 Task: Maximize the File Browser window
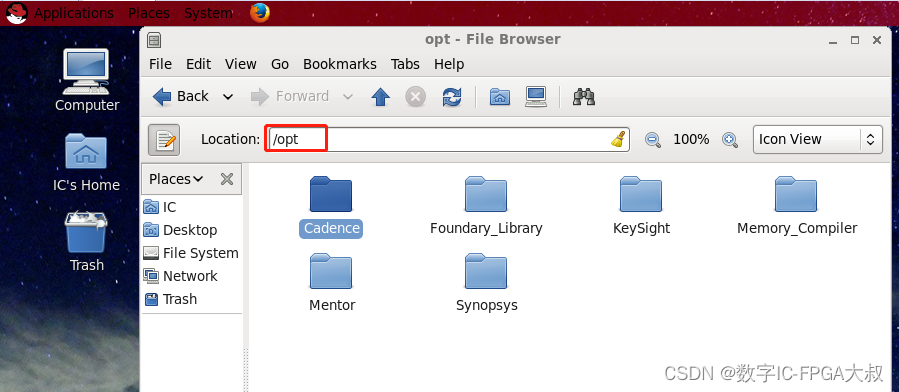pyautogui.click(x=855, y=40)
